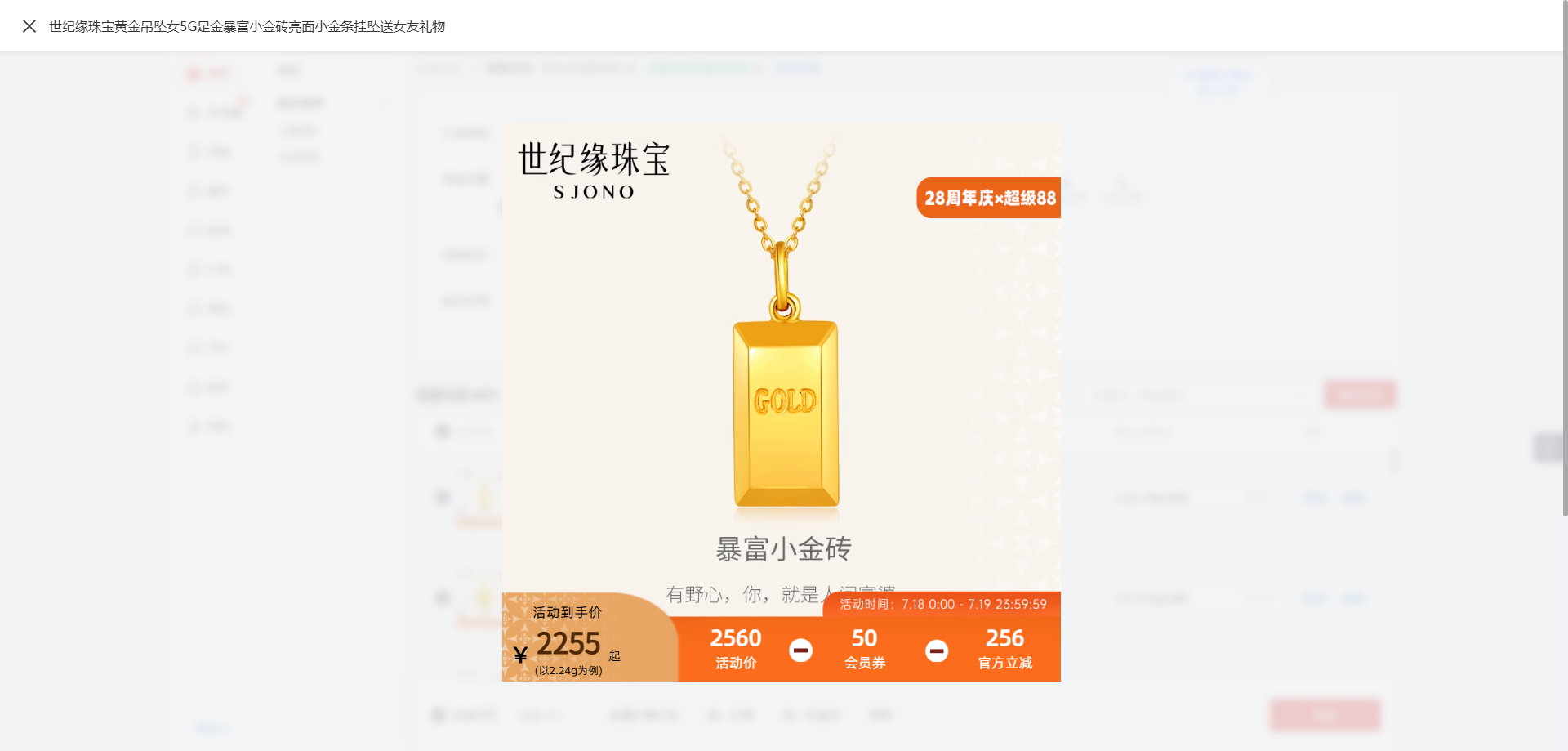Tick the blurred checkbox in the first product row

click(443, 497)
